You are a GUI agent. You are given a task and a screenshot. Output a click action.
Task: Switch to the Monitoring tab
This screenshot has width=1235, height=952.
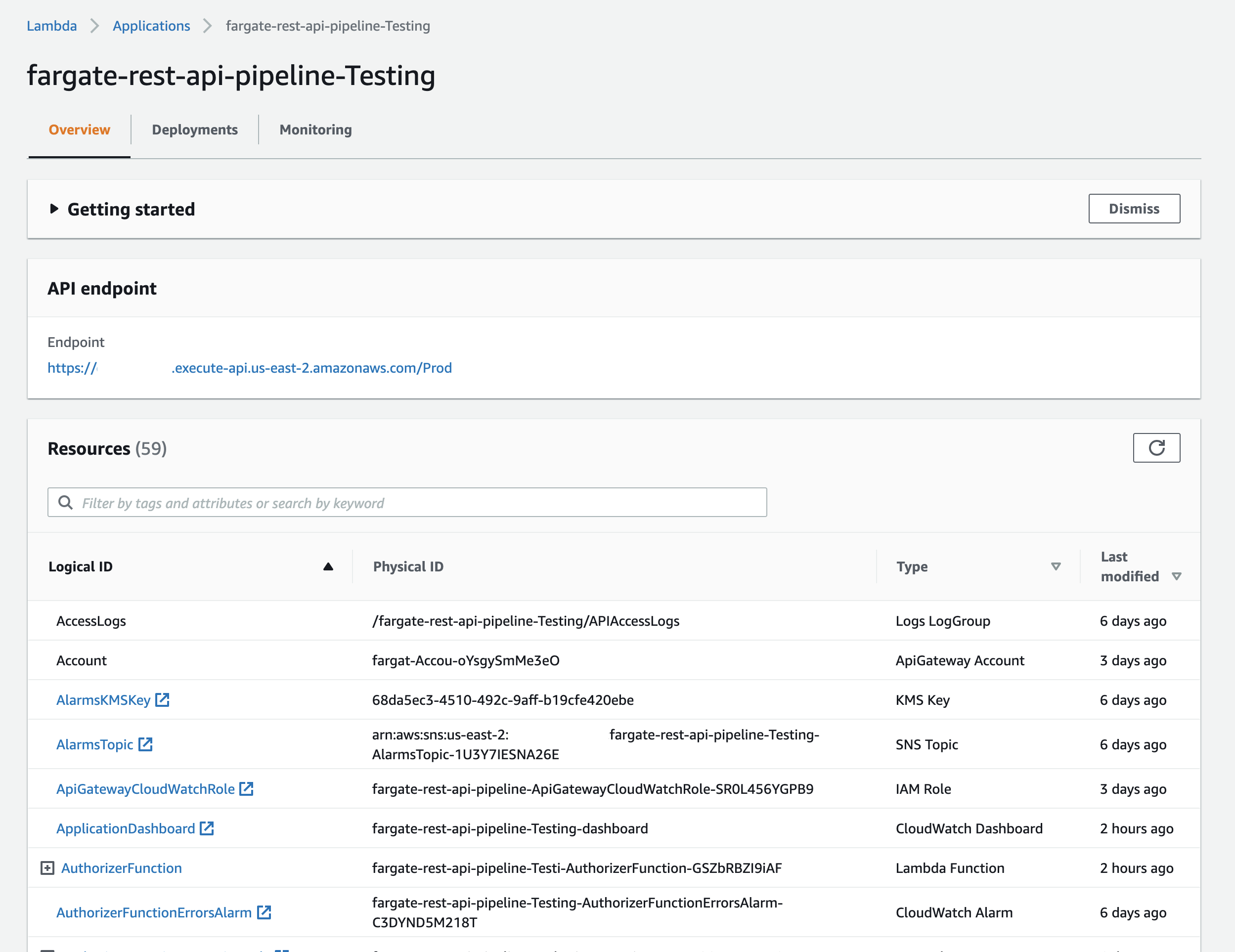click(x=315, y=130)
